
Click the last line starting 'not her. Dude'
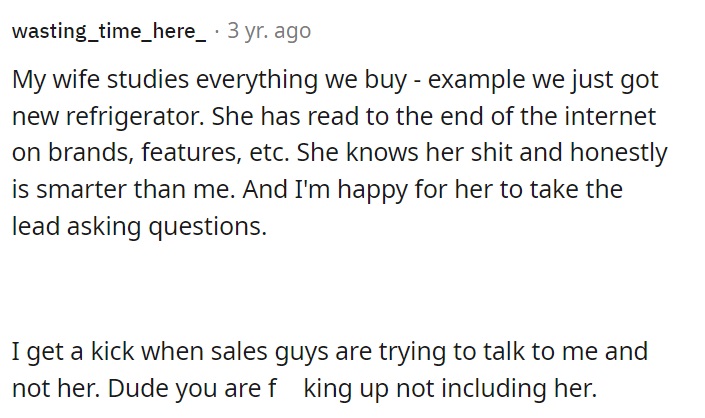point(304,388)
